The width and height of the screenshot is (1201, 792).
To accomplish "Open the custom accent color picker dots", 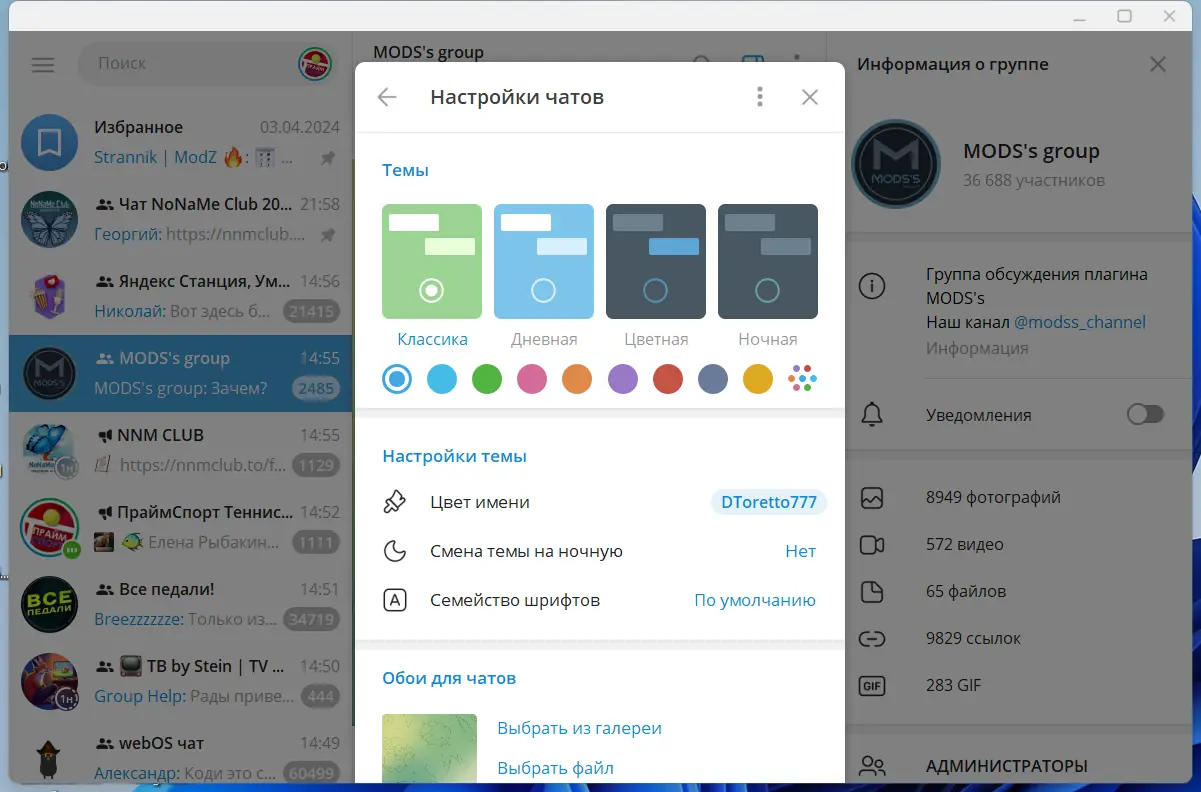I will [802, 379].
